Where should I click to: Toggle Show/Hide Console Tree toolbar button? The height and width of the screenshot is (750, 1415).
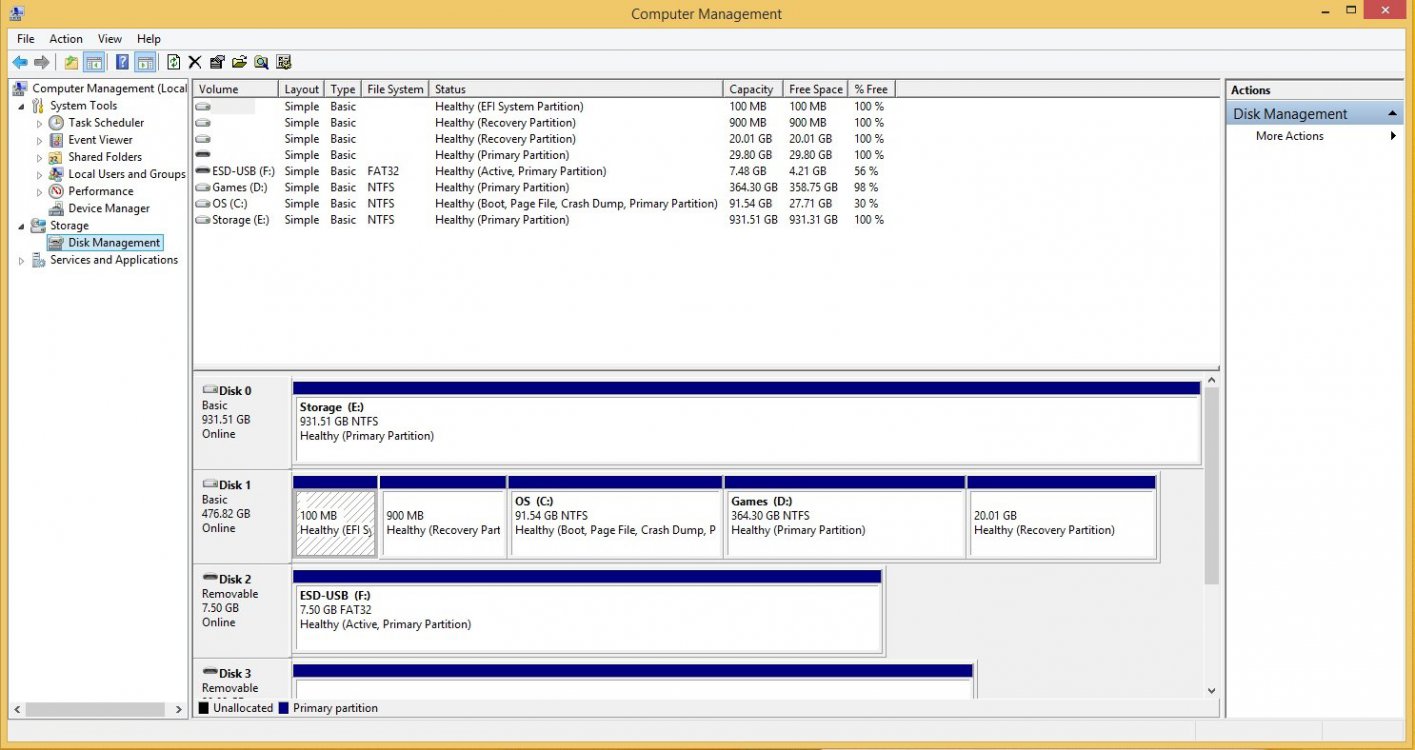(93, 62)
